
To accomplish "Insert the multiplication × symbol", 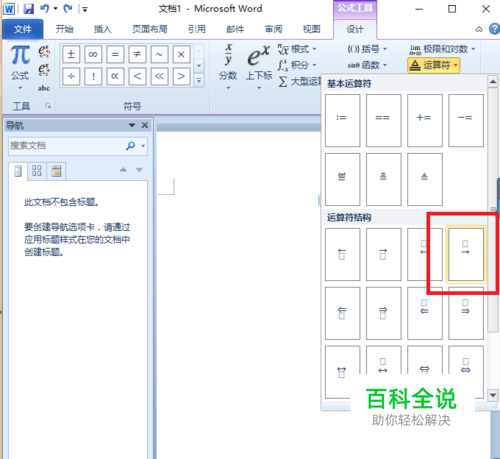I will 181,54.
